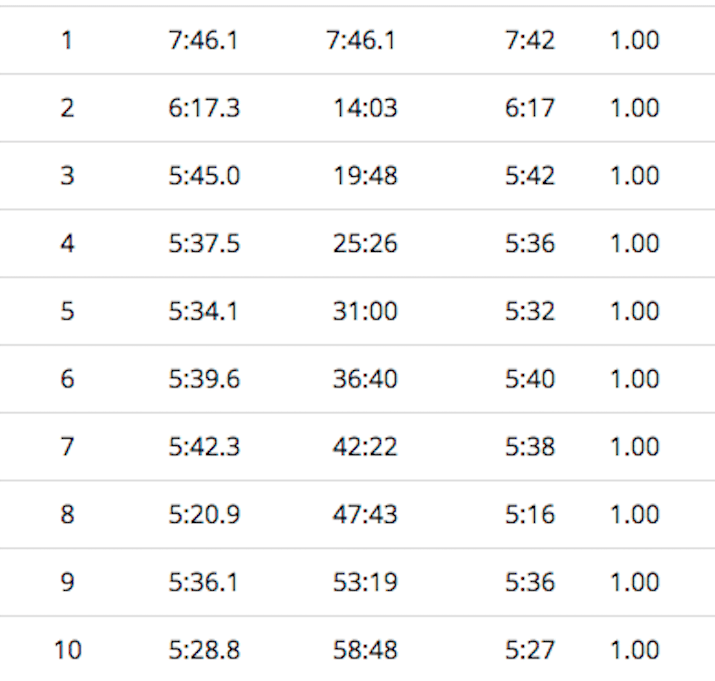Select the 5:27 pace value
This screenshot has width=715, height=681.
pyautogui.click(x=530, y=651)
